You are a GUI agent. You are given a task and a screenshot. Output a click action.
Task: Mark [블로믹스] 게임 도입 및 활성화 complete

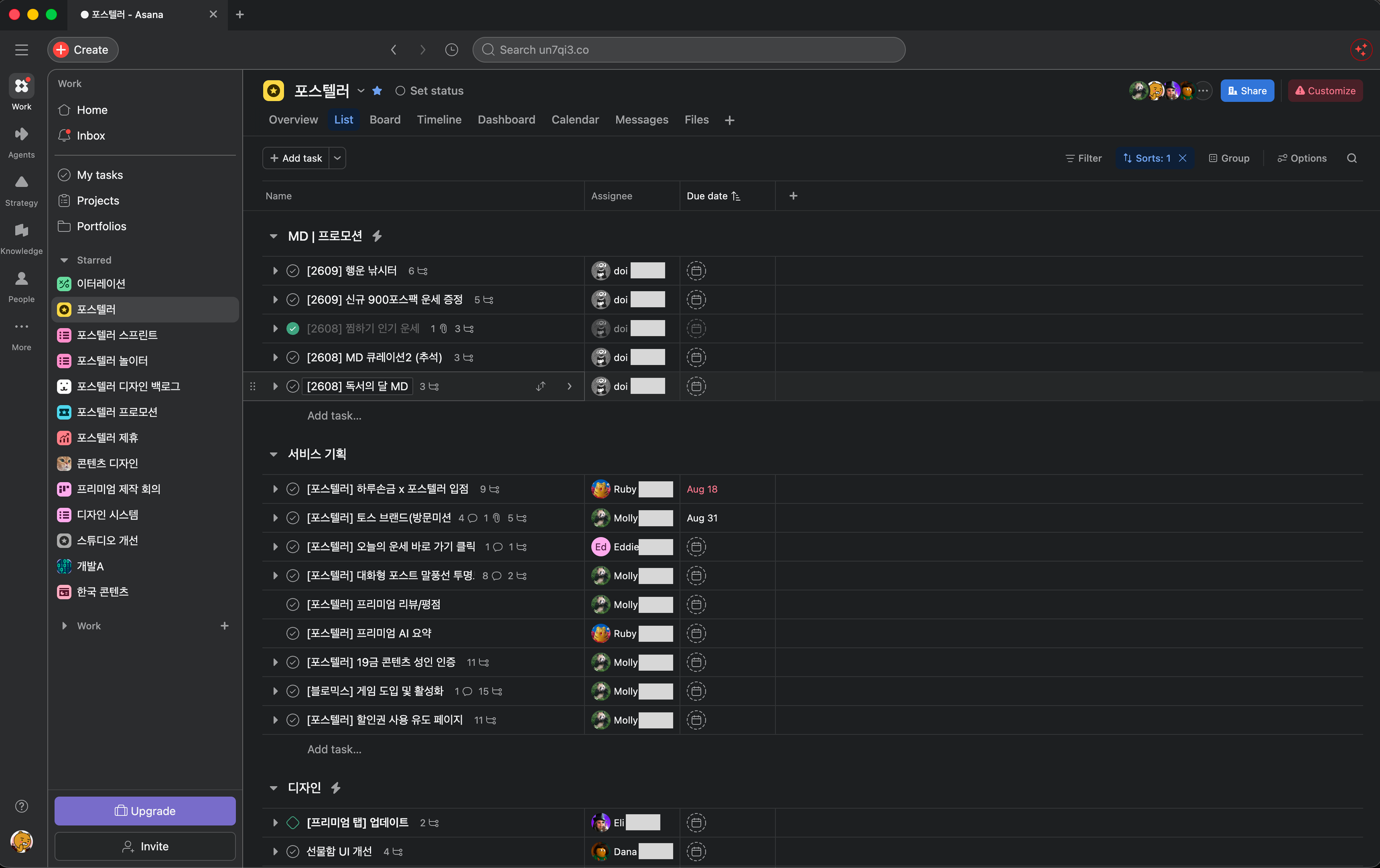(x=292, y=692)
